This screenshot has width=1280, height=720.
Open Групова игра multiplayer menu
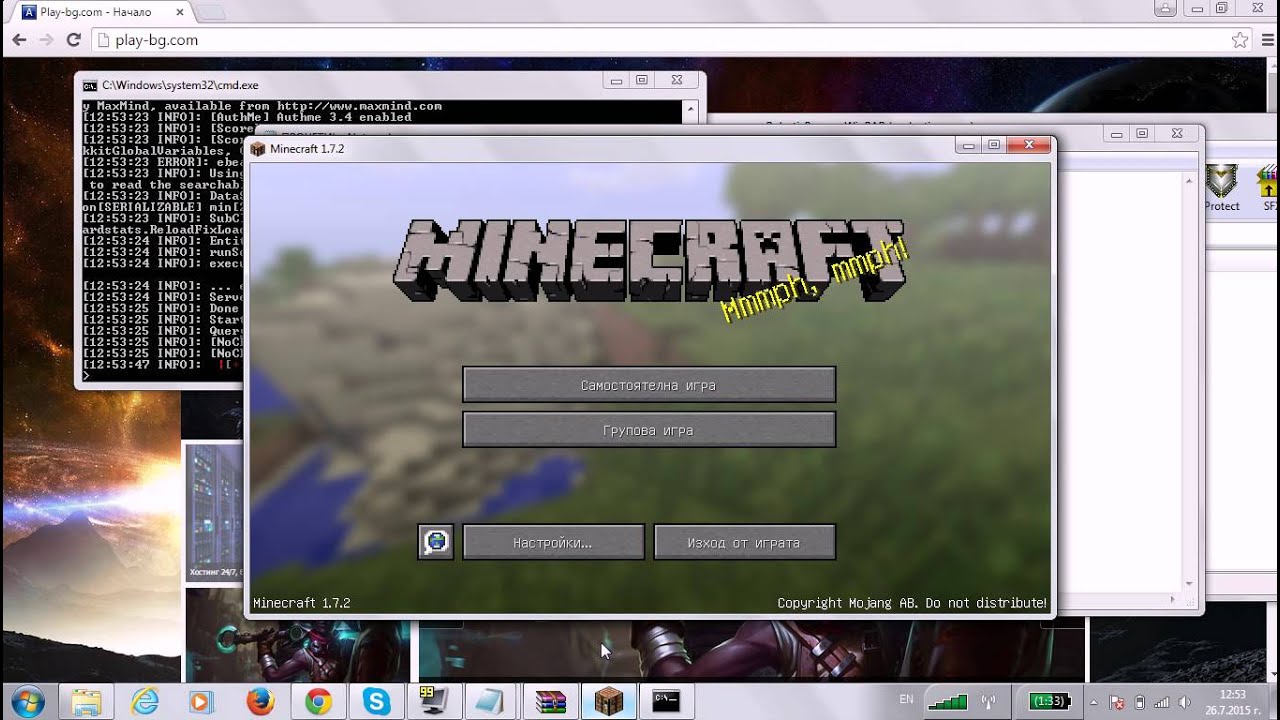pyautogui.click(x=649, y=430)
